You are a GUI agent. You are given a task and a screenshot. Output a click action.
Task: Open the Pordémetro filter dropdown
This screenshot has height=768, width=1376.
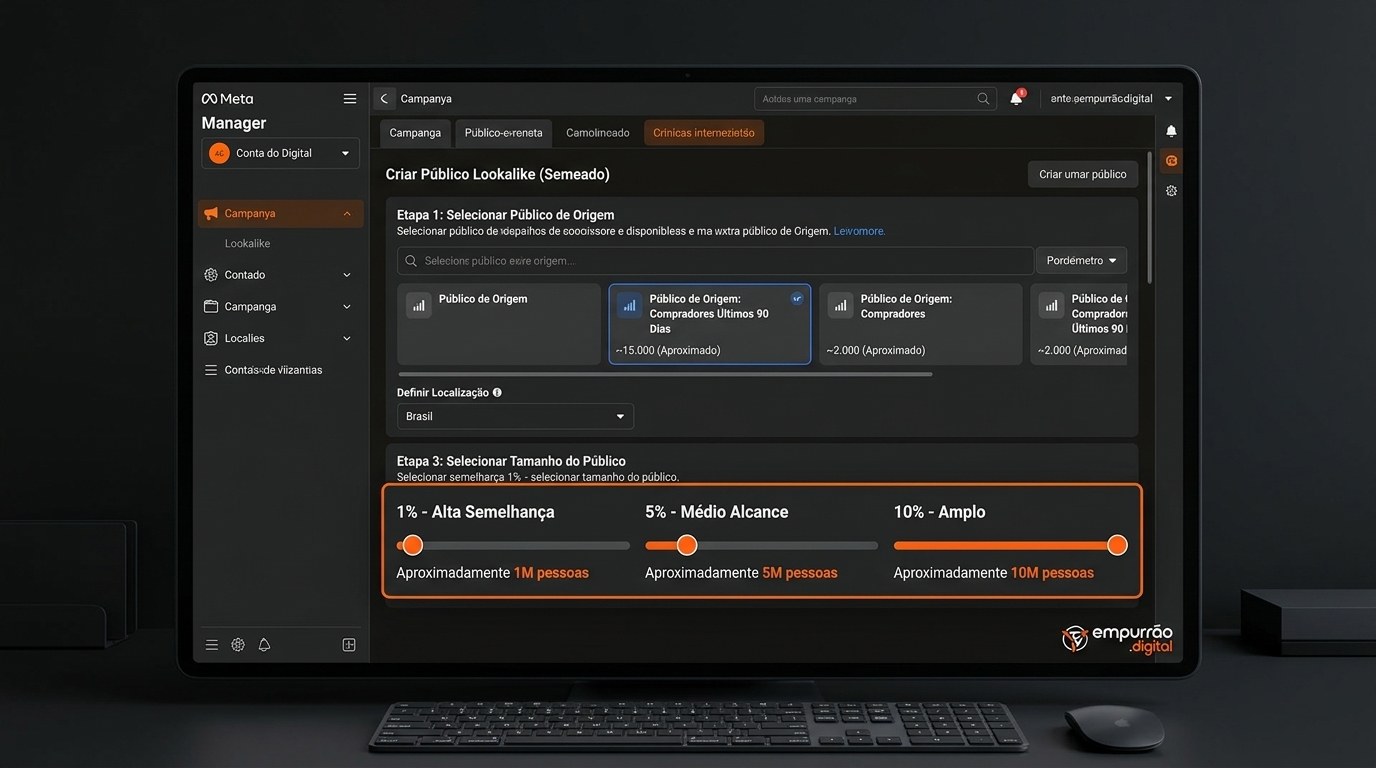1082,260
